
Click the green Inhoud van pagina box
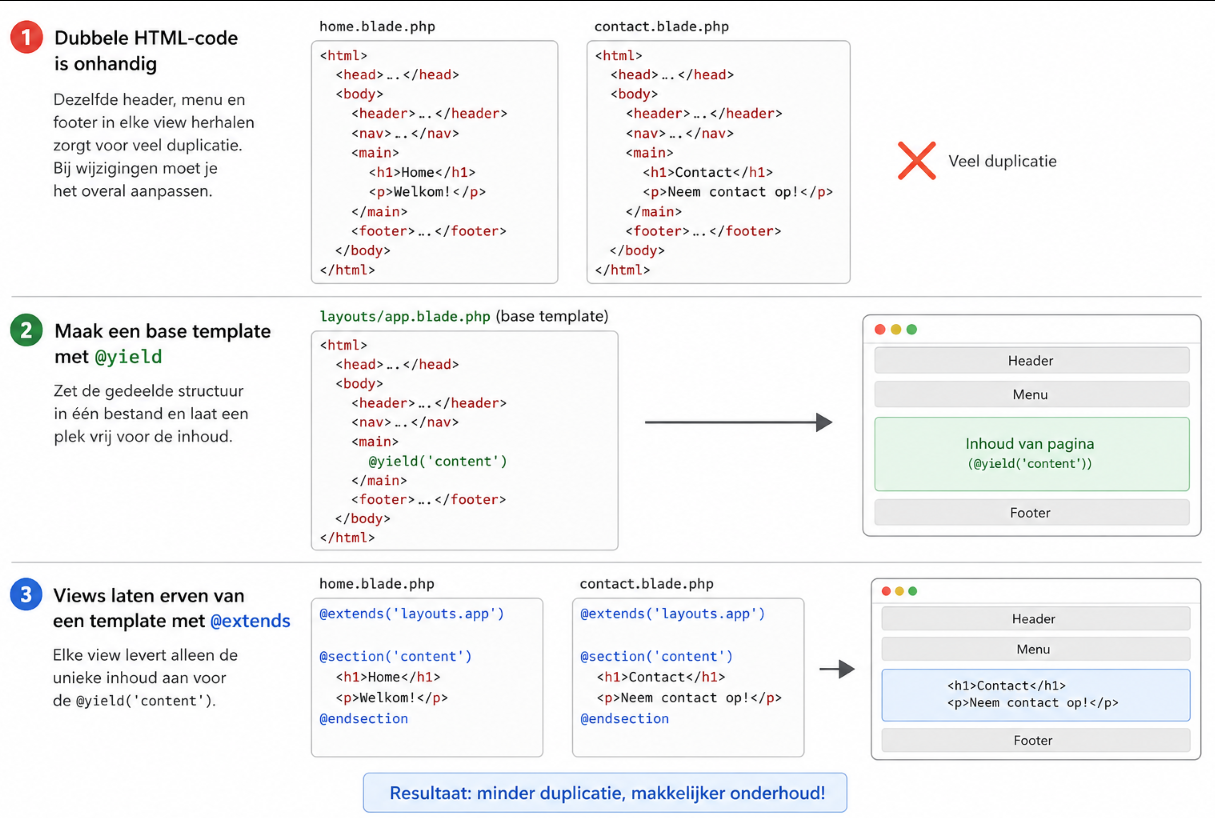[1031, 453]
